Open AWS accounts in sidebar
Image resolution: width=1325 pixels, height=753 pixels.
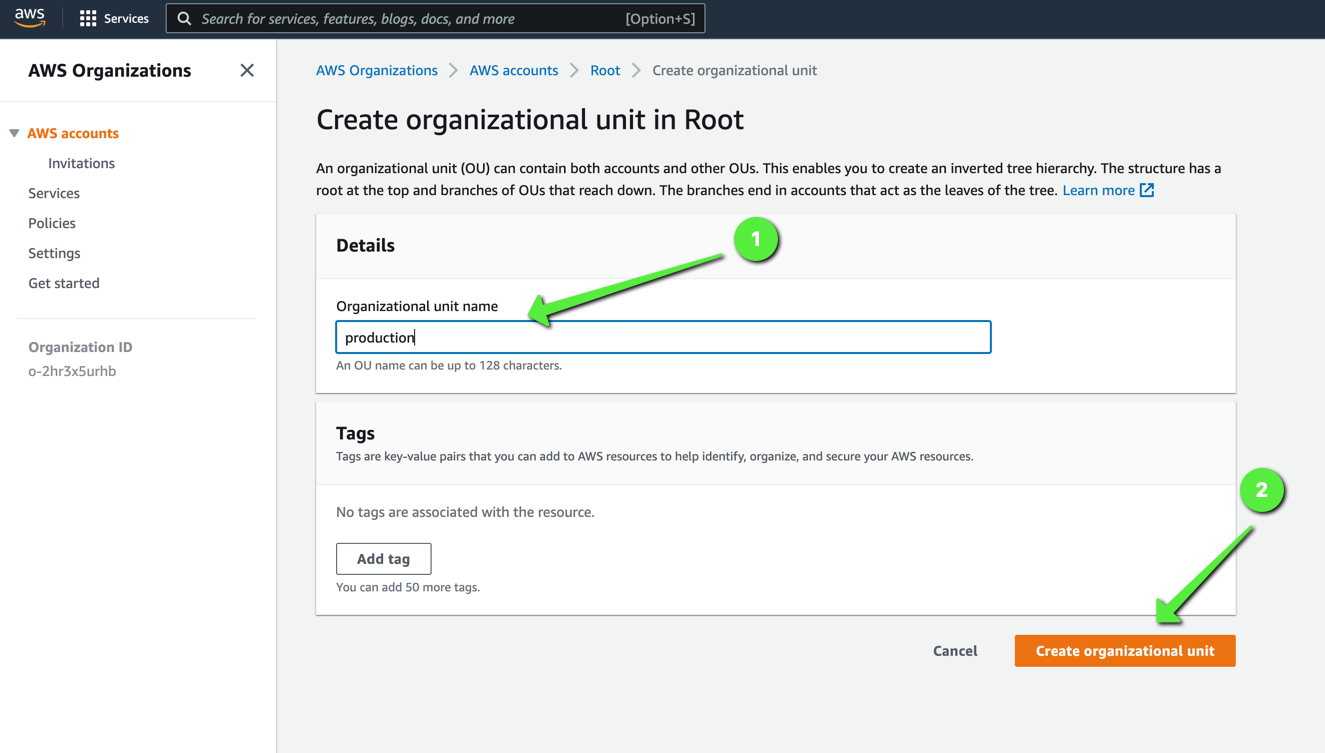click(73, 133)
